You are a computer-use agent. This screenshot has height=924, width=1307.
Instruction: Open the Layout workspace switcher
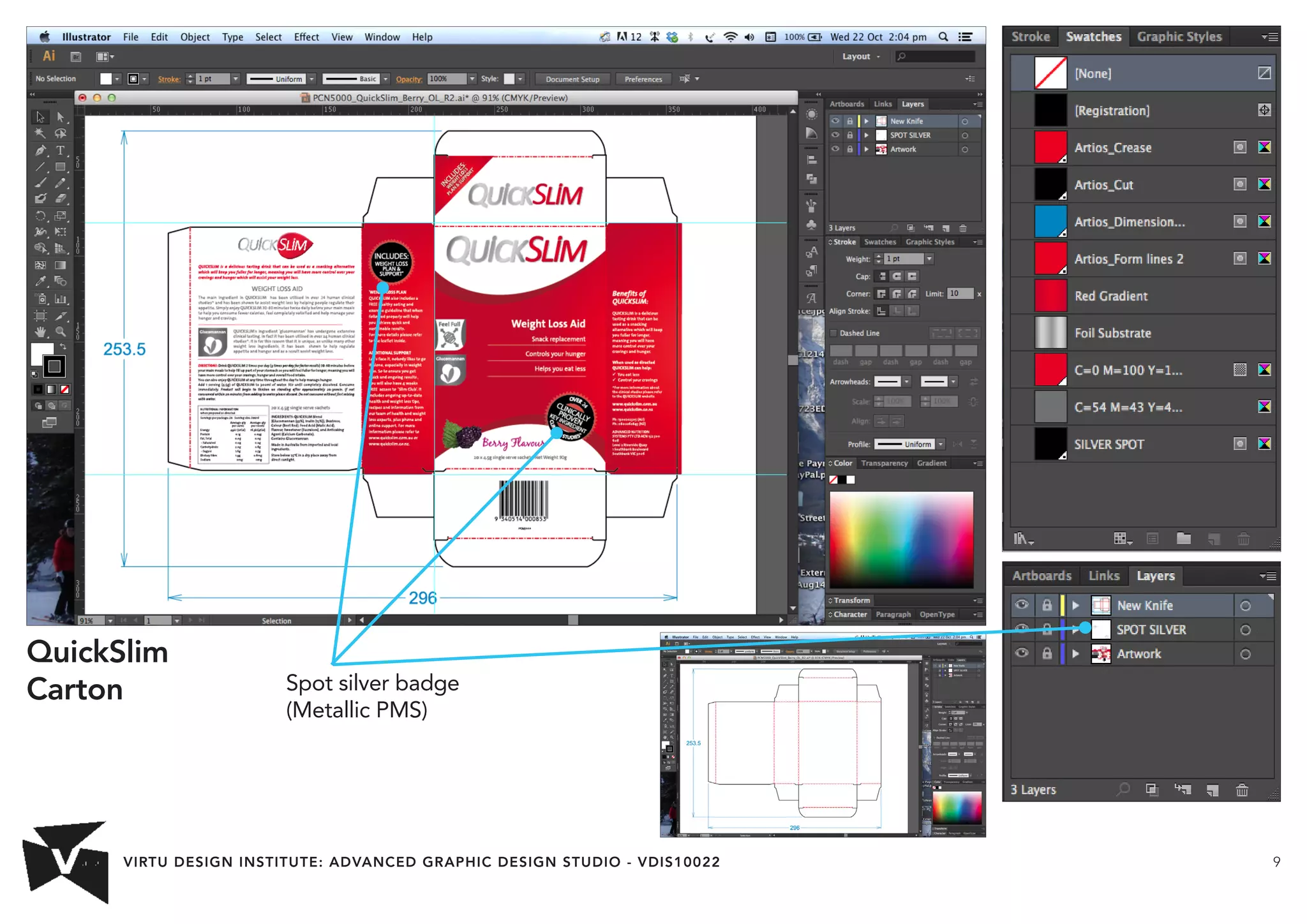pos(861,57)
